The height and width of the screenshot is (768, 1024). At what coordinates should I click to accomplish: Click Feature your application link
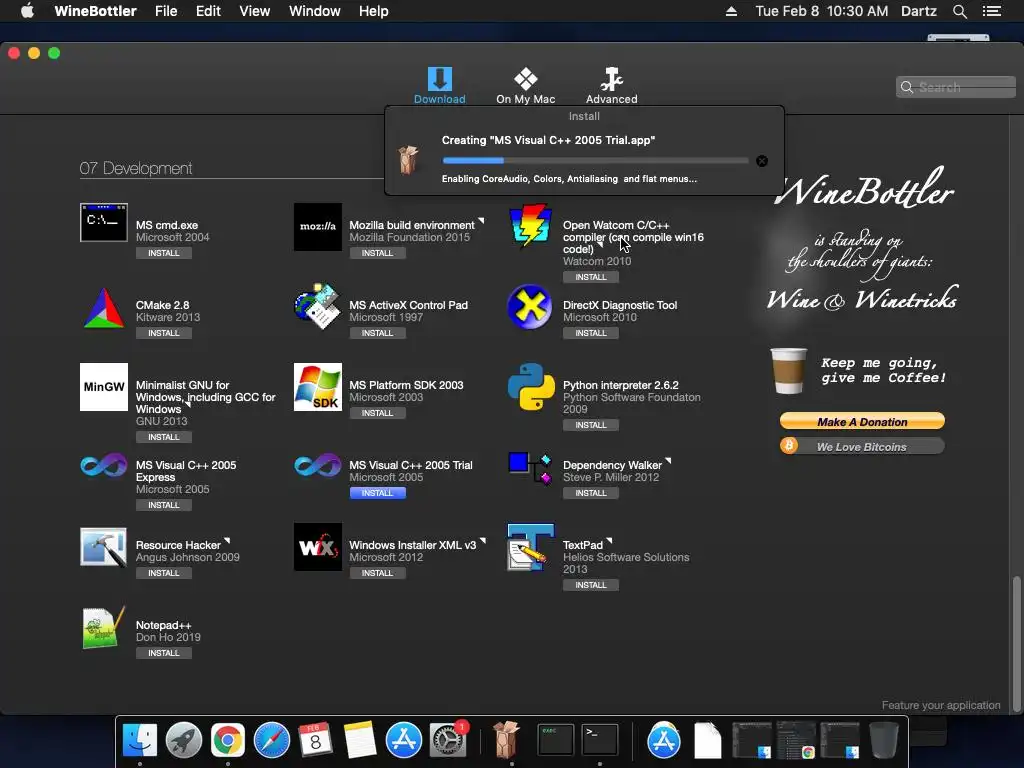click(x=940, y=705)
